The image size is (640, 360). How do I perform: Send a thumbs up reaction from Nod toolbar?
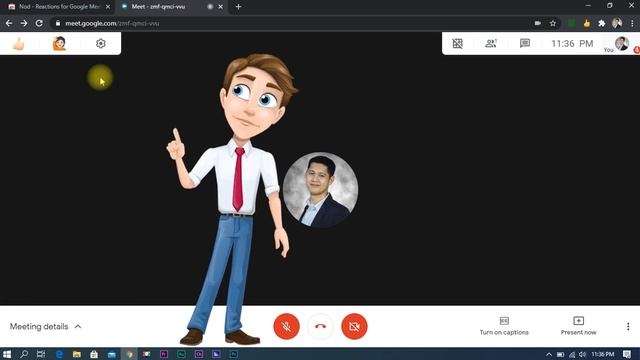[x=18, y=43]
